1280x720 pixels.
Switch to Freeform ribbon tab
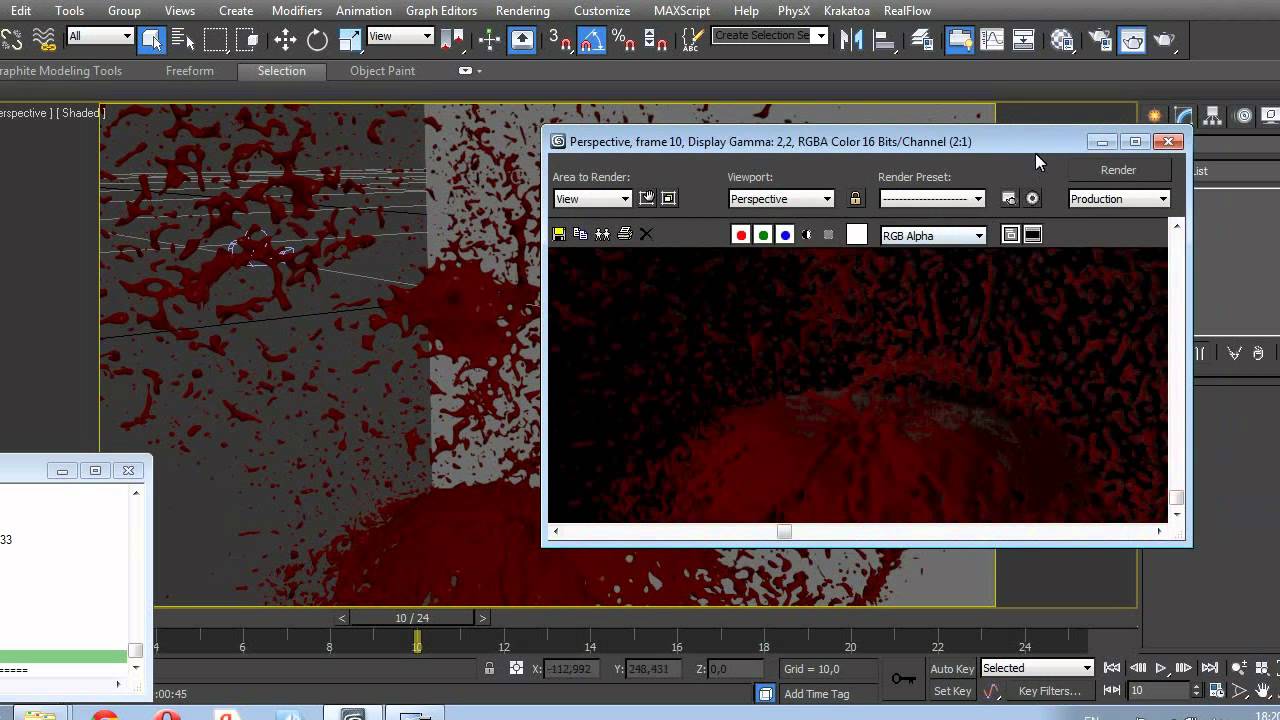(x=190, y=71)
